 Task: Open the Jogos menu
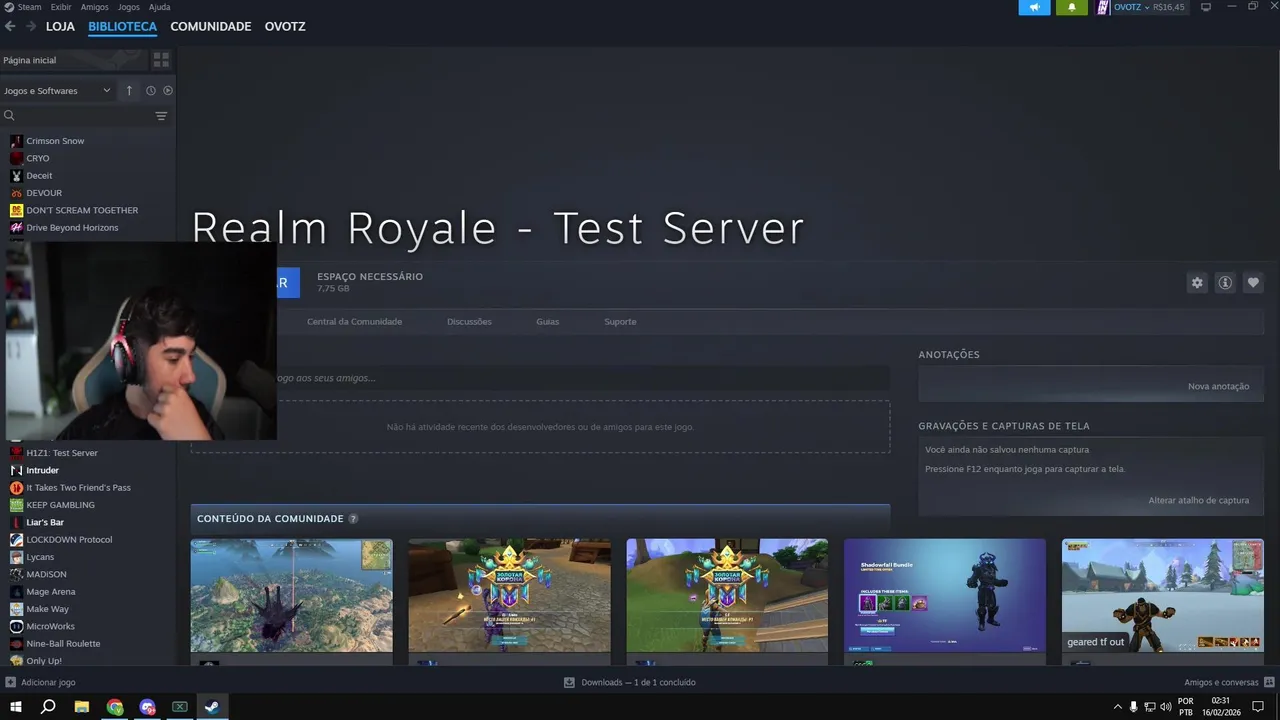(129, 7)
